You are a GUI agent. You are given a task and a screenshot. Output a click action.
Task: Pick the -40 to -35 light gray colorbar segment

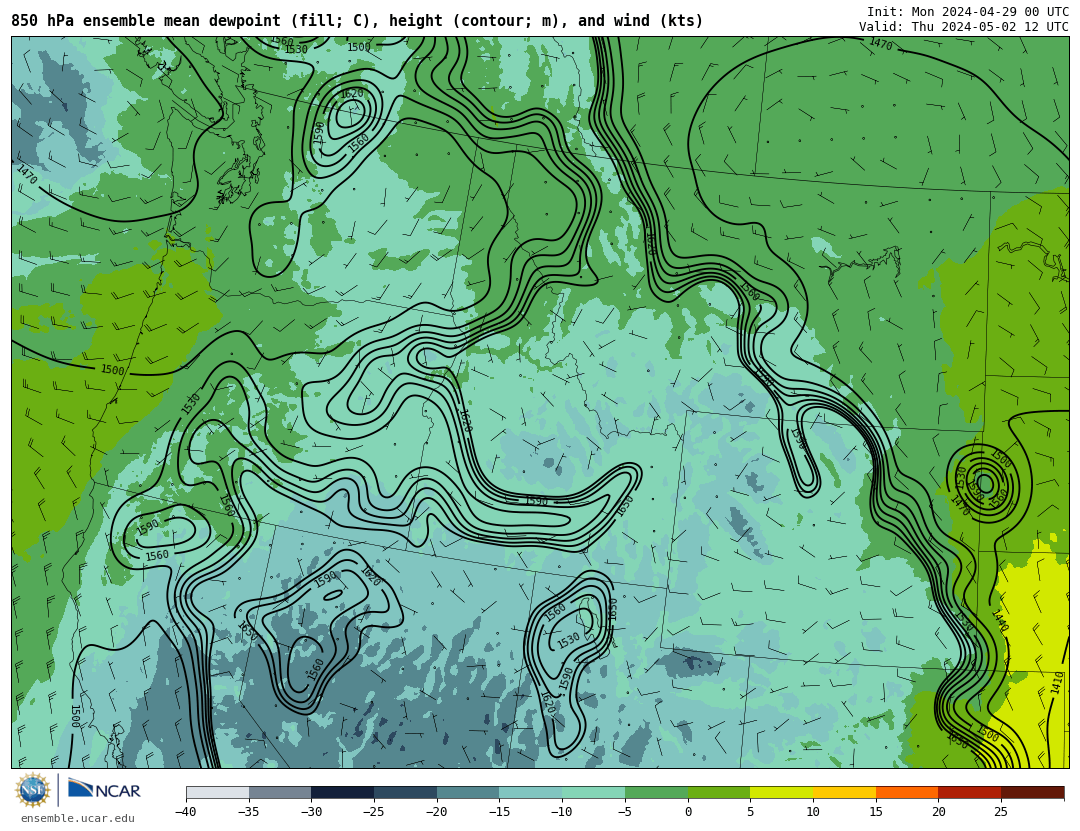click(218, 792)
